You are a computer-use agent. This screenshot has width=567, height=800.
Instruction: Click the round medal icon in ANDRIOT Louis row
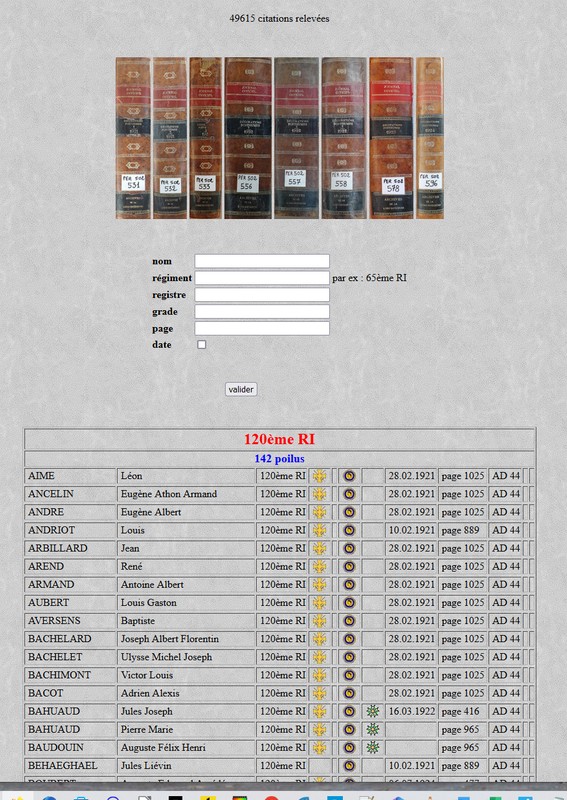(x=349, y=530)
